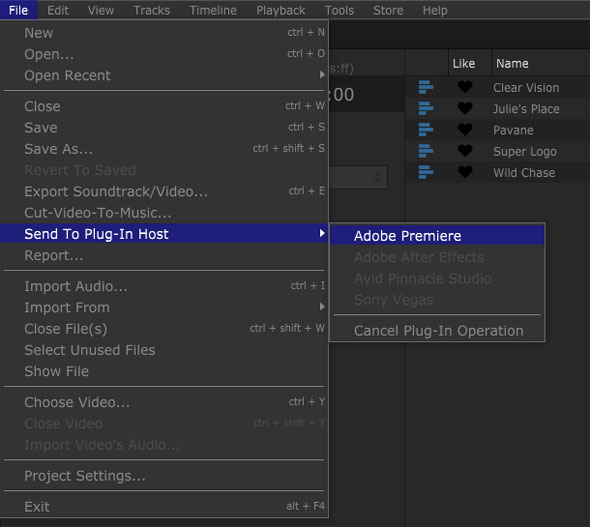The image size is (590, 527).
Task: Choose Select Unused Files
Action: pos(164,350)
